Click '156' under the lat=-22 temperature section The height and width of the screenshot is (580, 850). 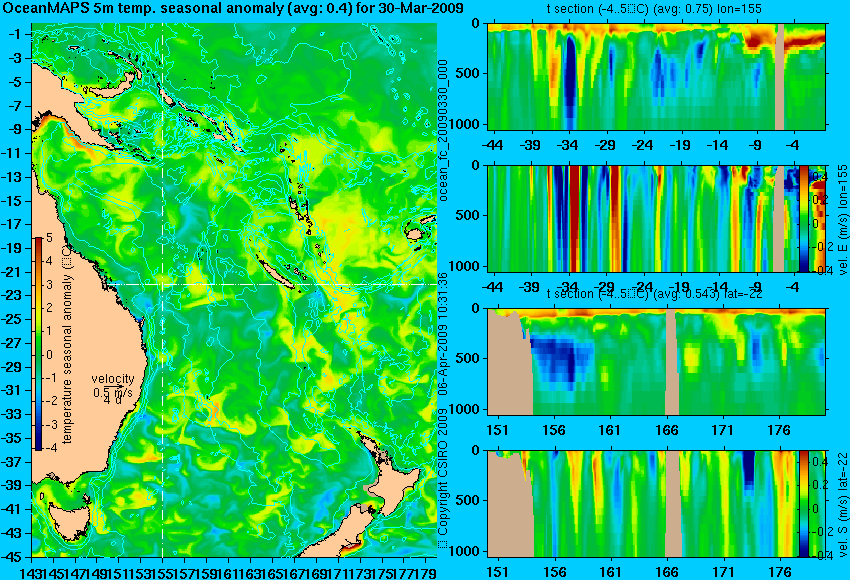[x=555, y=430]
